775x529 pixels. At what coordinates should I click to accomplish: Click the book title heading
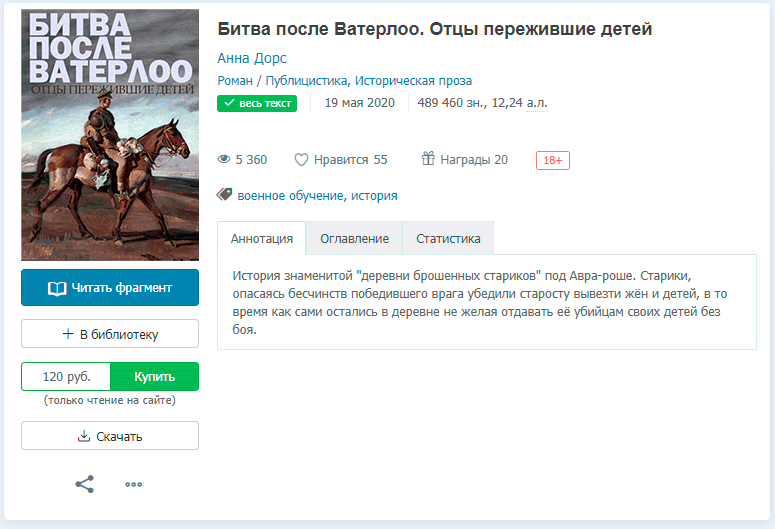(435, 29)
